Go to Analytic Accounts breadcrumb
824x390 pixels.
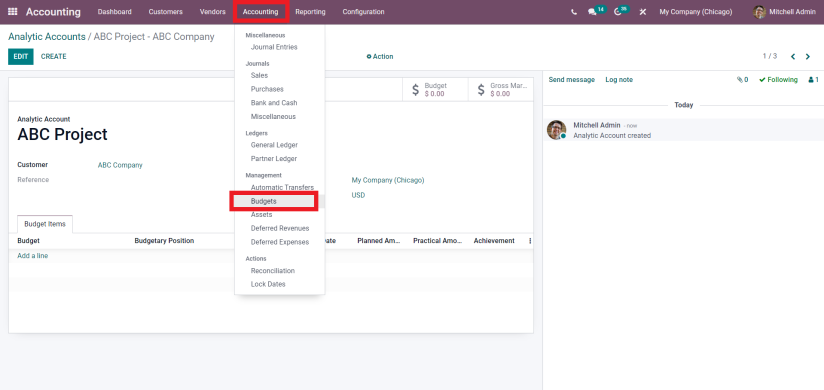tap(47, 37)
